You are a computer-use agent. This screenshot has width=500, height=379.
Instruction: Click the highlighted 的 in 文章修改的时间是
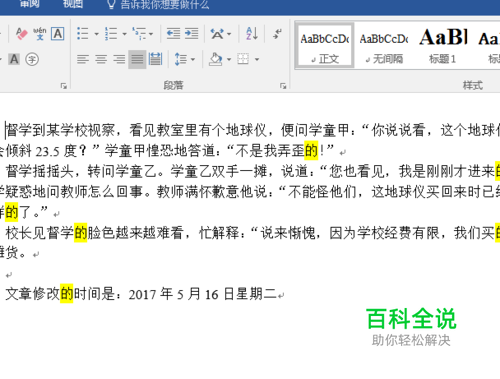[67, 294]
